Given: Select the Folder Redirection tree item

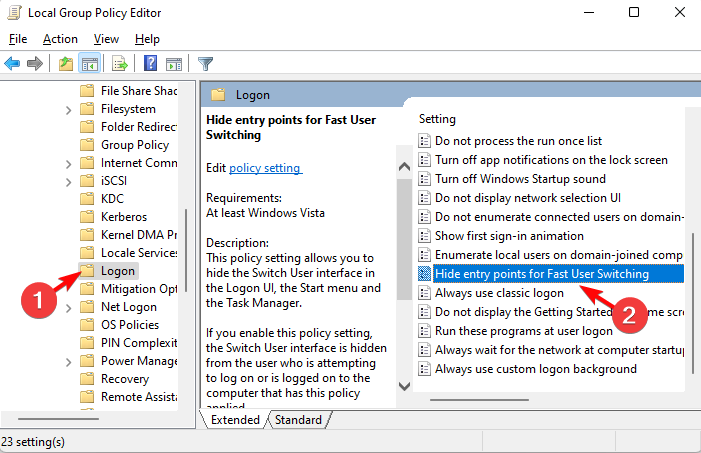Looking at the screenshot, I should pyautogui.click(x=139, y=127).
